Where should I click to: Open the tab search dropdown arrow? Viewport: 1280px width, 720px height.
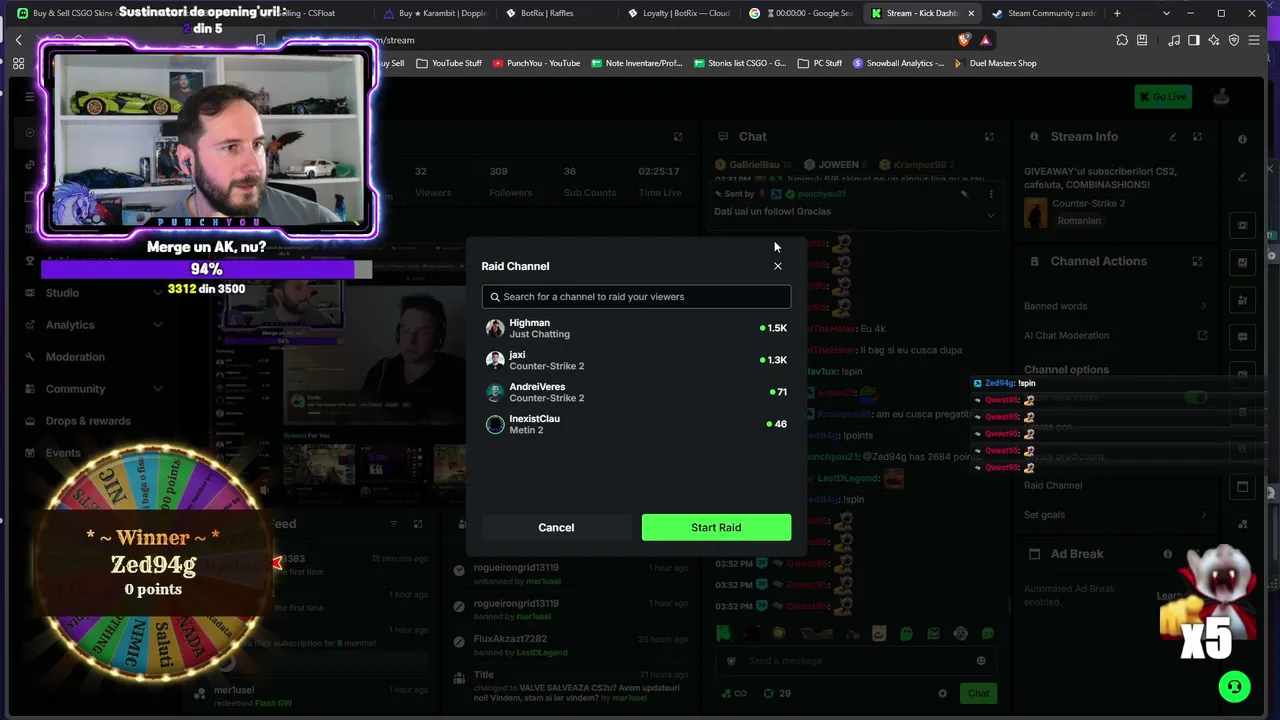pyautogui.click(x=1166, y=13)
